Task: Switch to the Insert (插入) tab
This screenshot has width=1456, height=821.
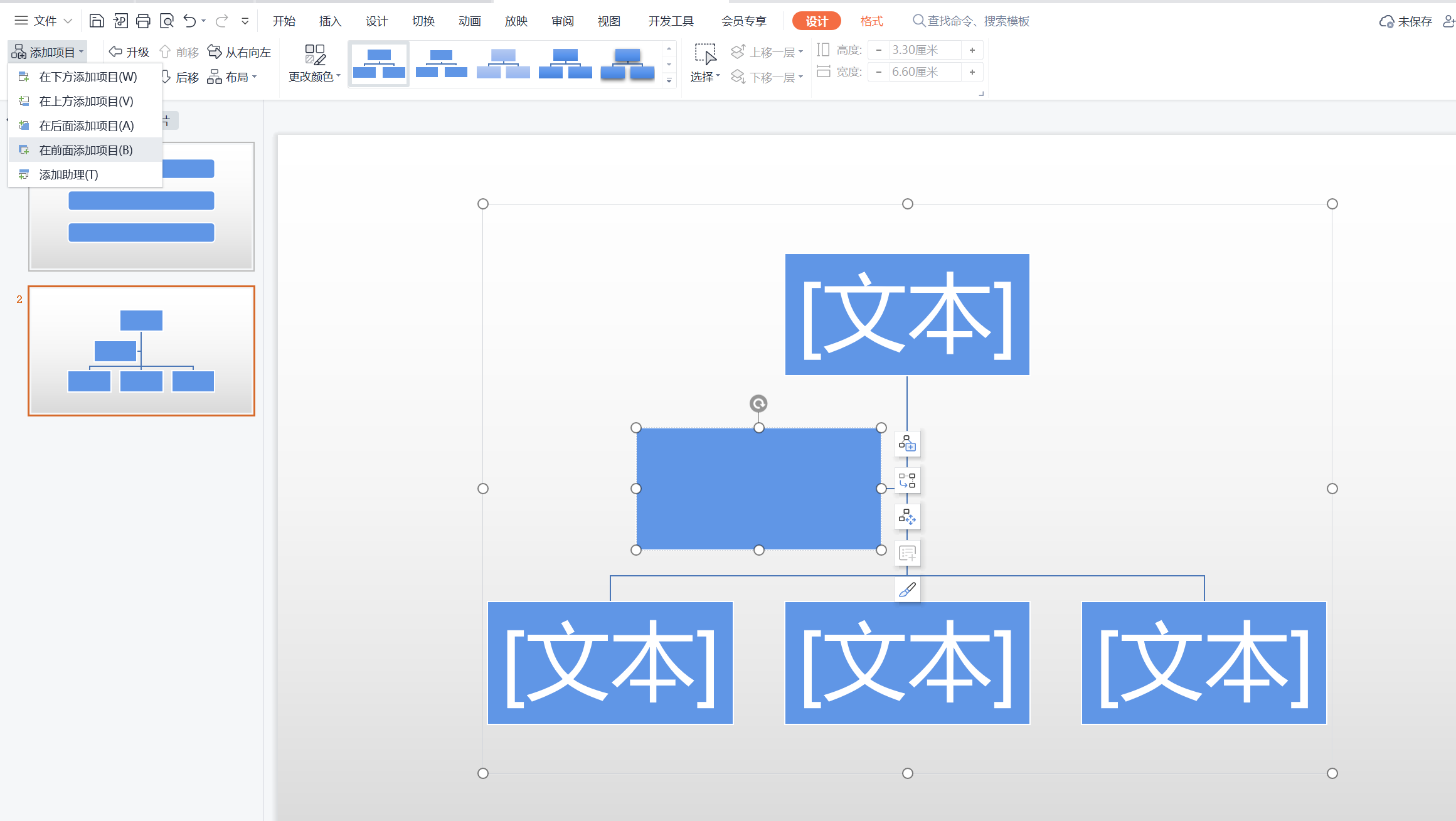Action: [x=329, y=21]
